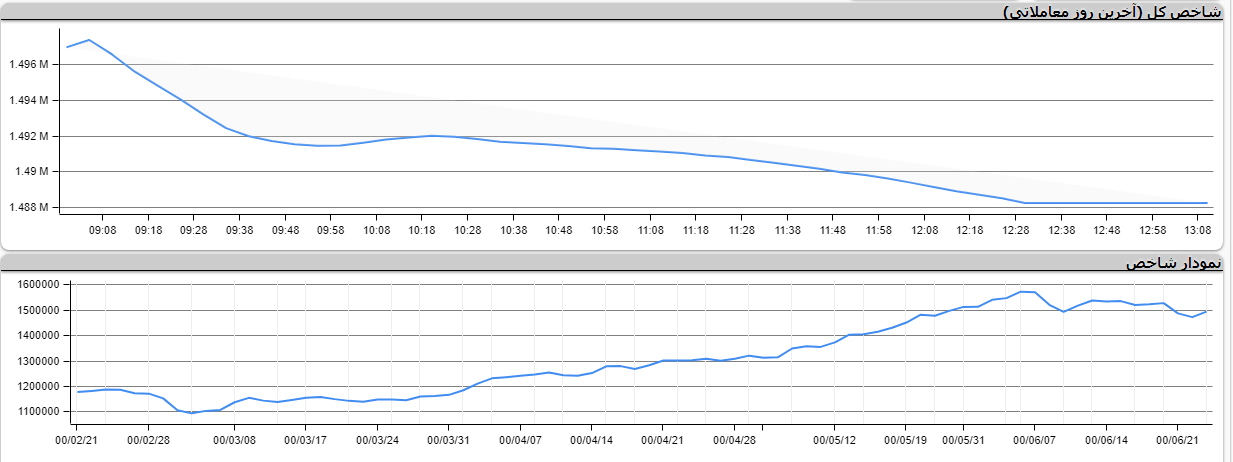1233x462 pixels.
Task: Click the 'شاخص کل (آخرین روز معاملاتی)' panel title
Action: pos(1111,12)
